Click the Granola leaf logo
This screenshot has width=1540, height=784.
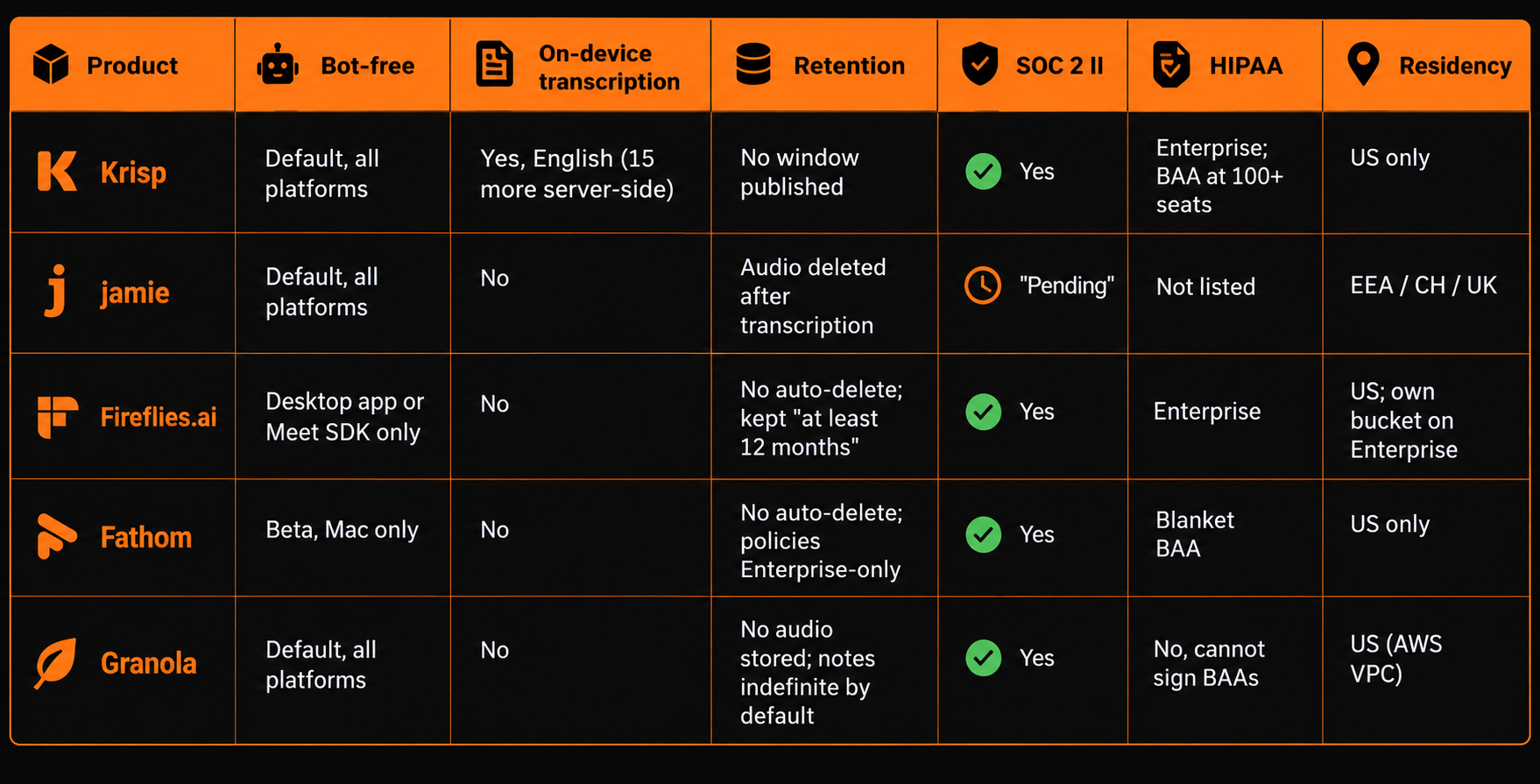click(x=55, y=663)
